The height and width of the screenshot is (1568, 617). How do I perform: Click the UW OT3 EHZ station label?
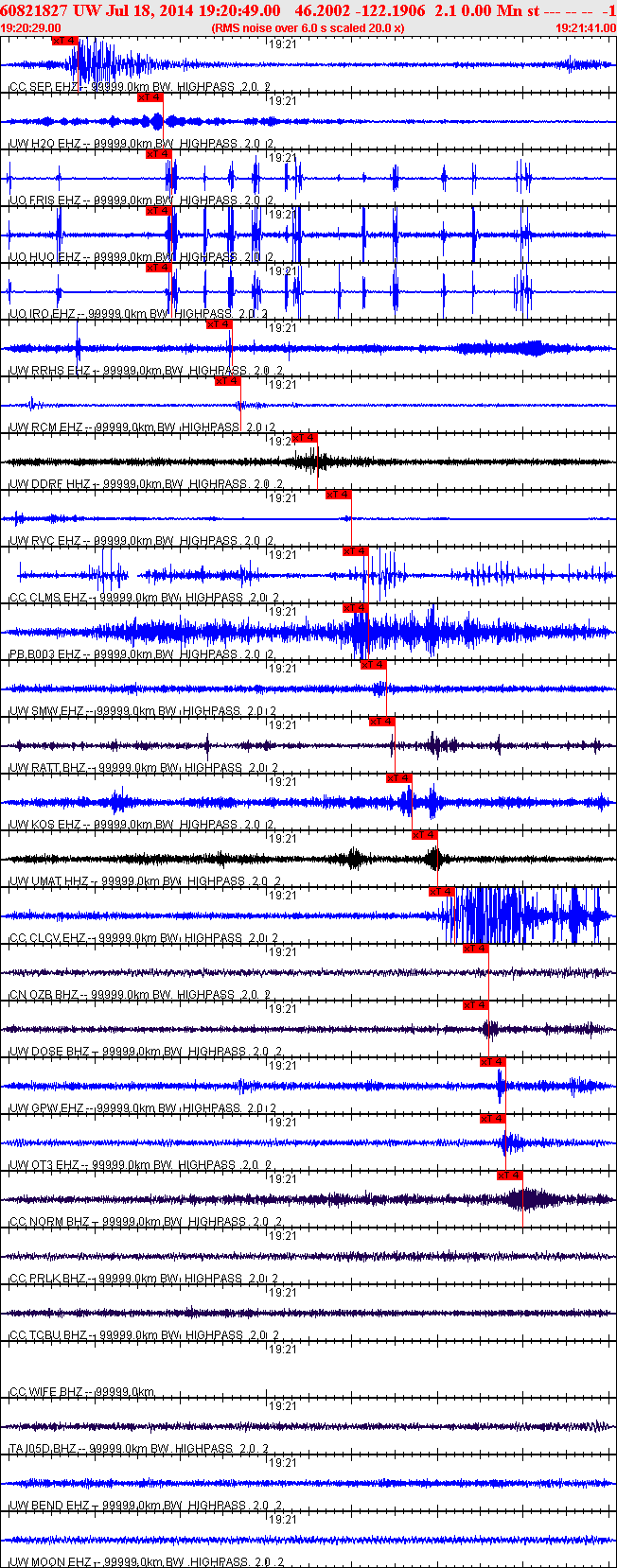tap(44, 1165)
